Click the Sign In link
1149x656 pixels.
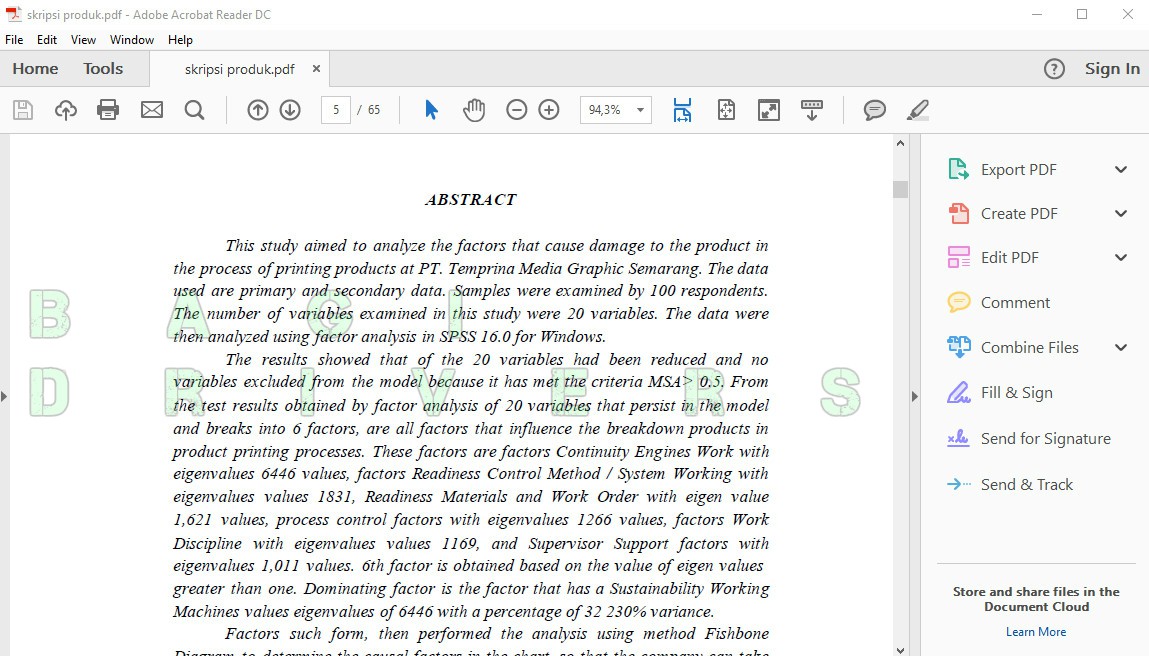[x=1112, y=69]
